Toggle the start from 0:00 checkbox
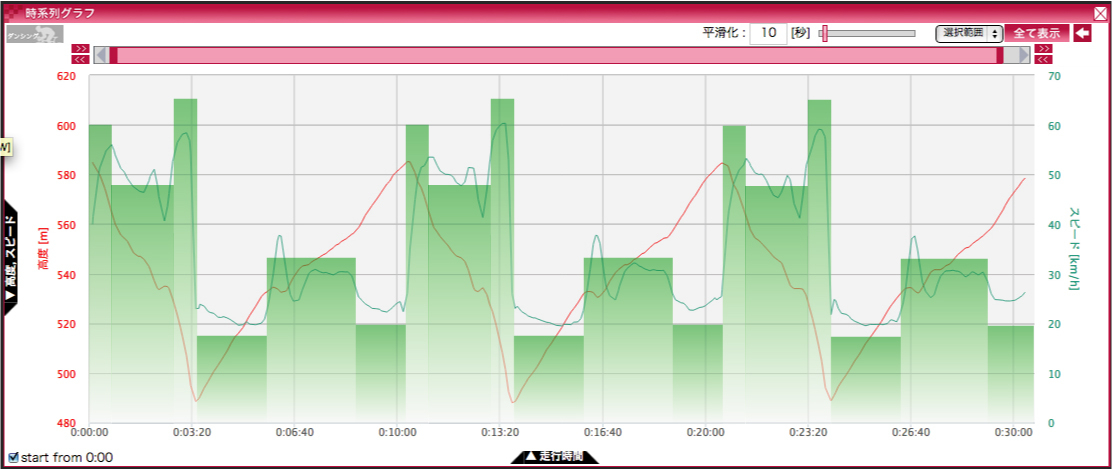This screenshot has width=1112, height=469. point(13,458)
